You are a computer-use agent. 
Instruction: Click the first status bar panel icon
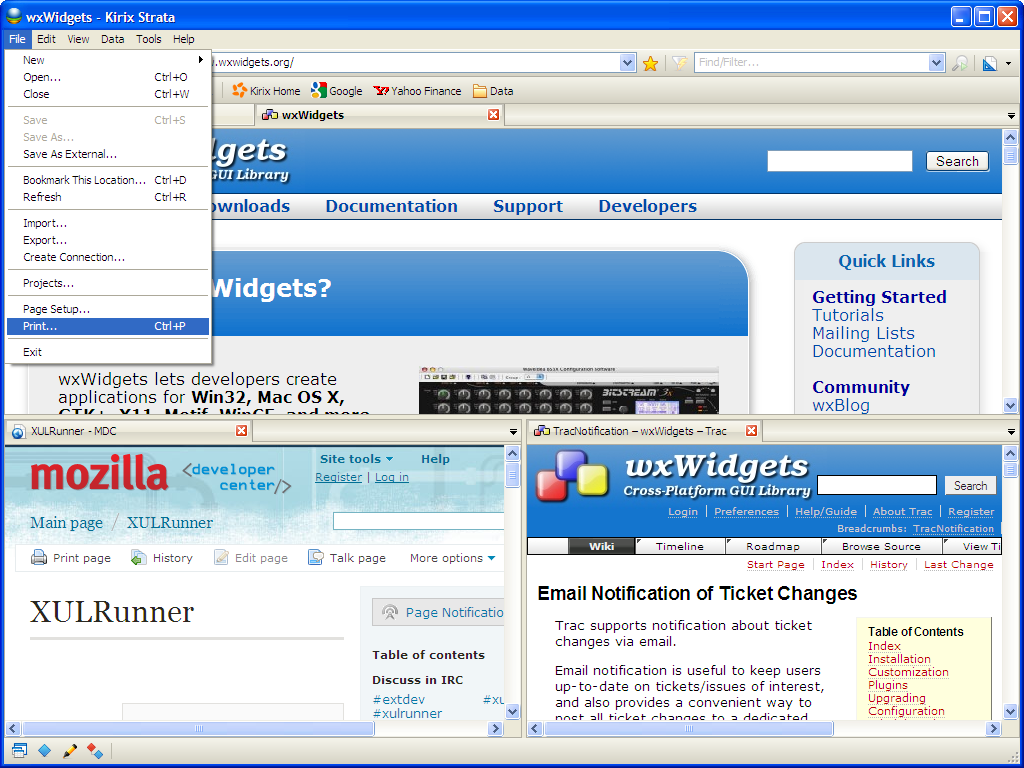pos(20,751)
